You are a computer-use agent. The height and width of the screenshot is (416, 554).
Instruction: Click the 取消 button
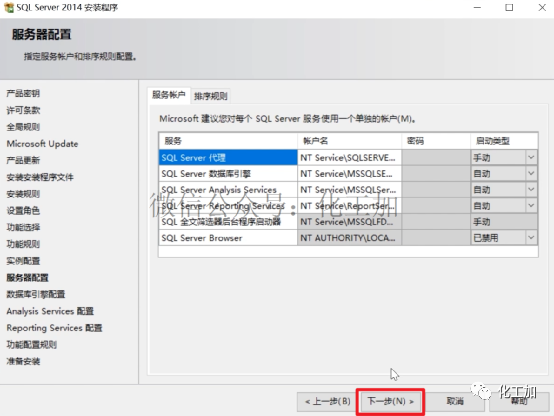click(x=455, y=402)
